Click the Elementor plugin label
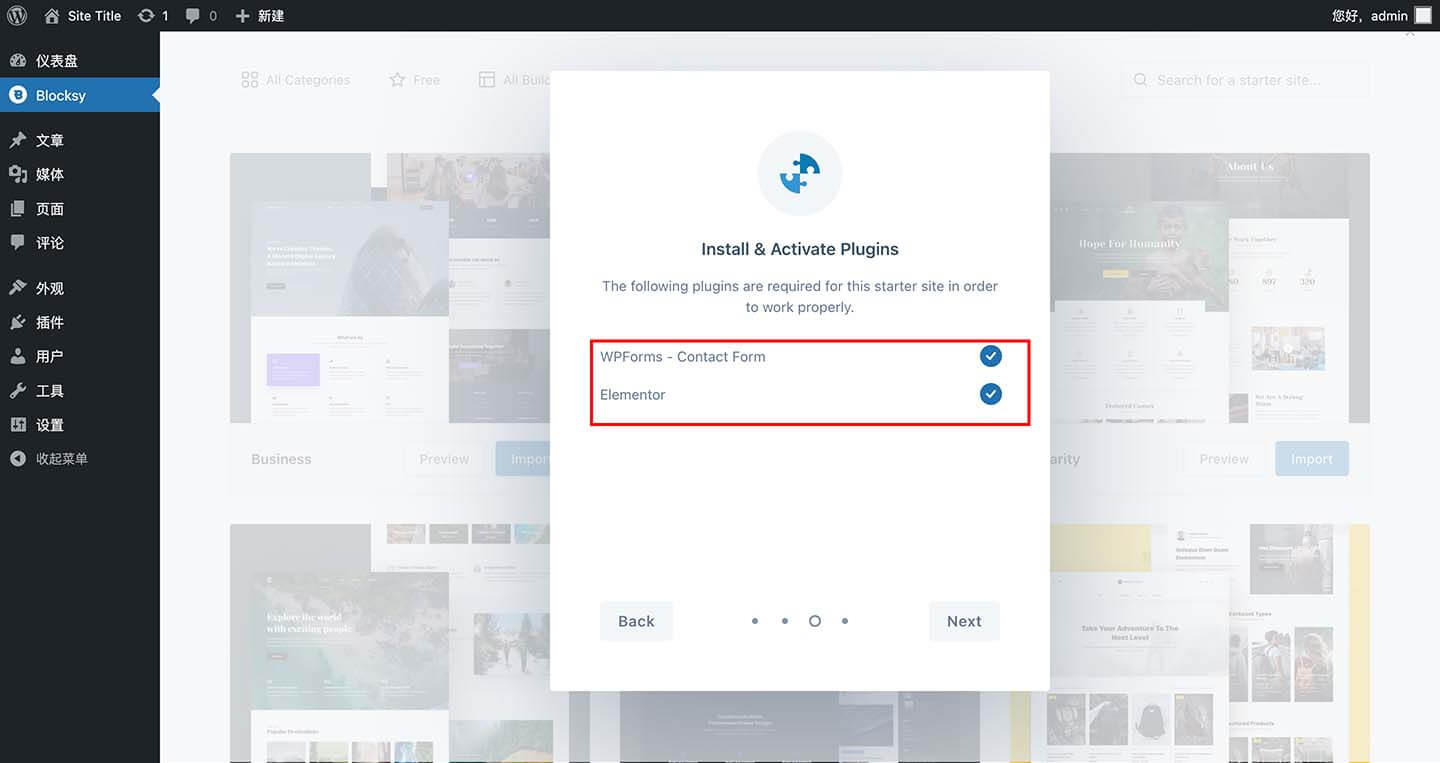The height and width of the screenshot is (763, 1440). 633,394
